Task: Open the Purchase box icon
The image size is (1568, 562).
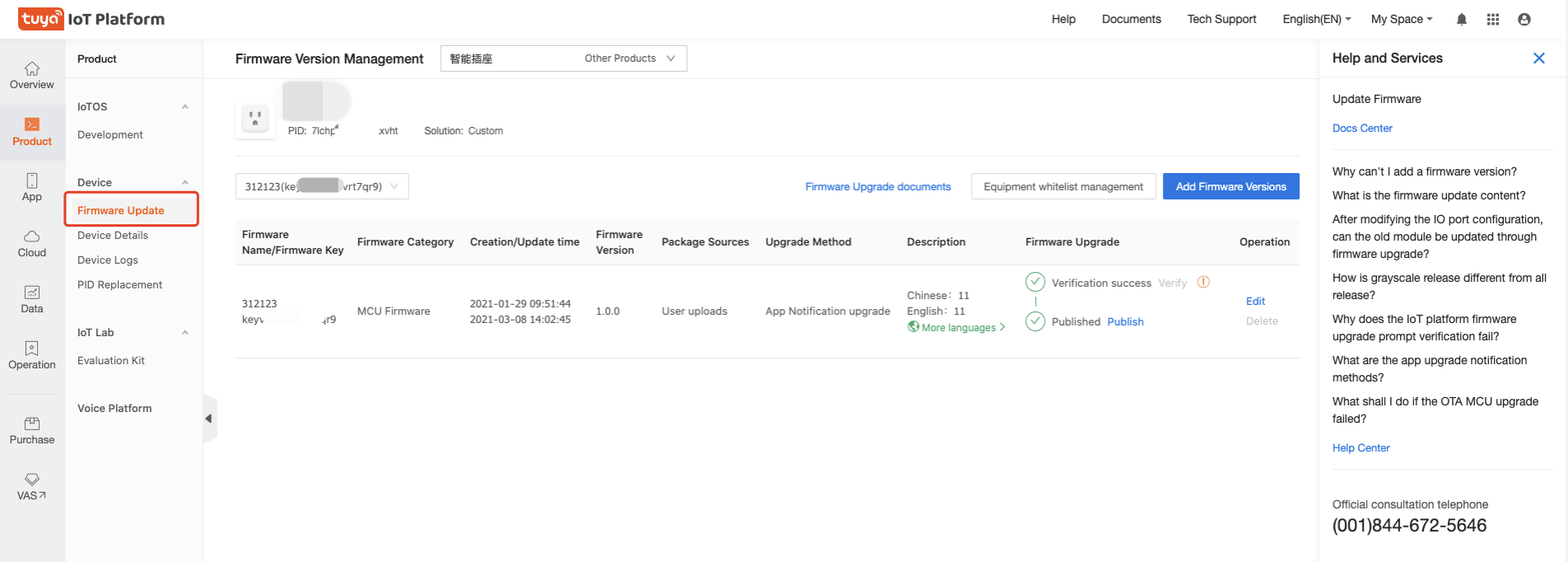Action: tap(32, 424)
